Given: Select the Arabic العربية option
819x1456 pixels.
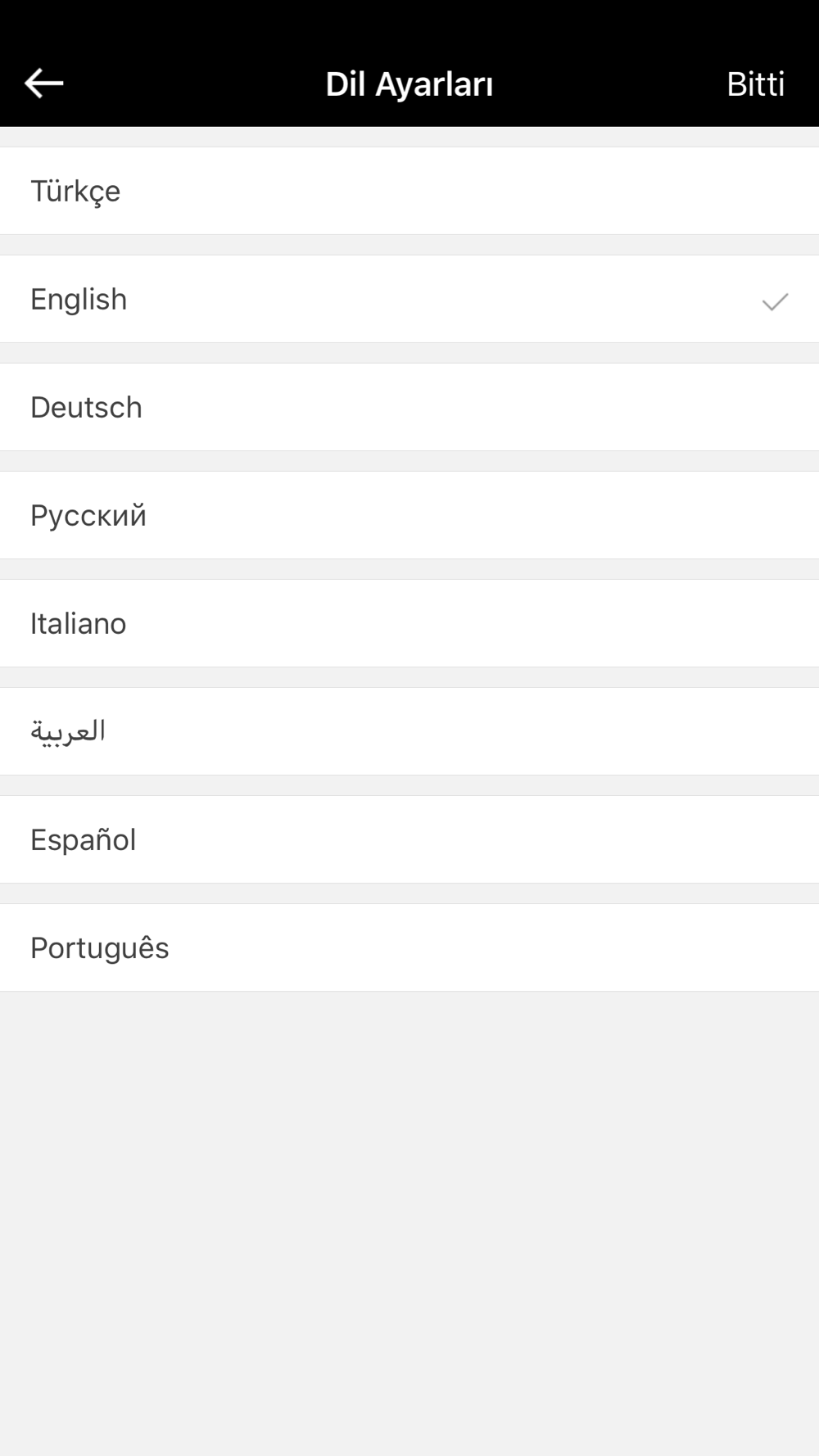Looking at the screenshot, I should click(x=409, y=731).
